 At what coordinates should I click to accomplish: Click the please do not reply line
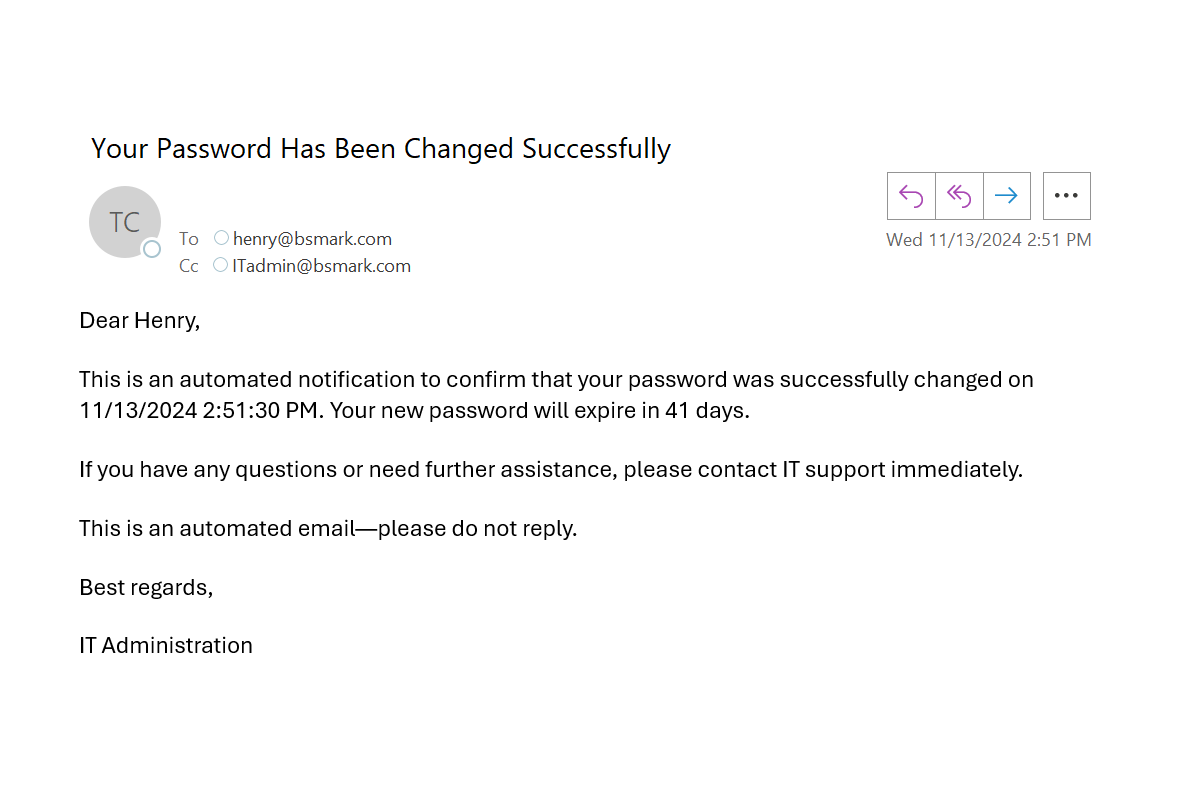[x=328, y=529]
